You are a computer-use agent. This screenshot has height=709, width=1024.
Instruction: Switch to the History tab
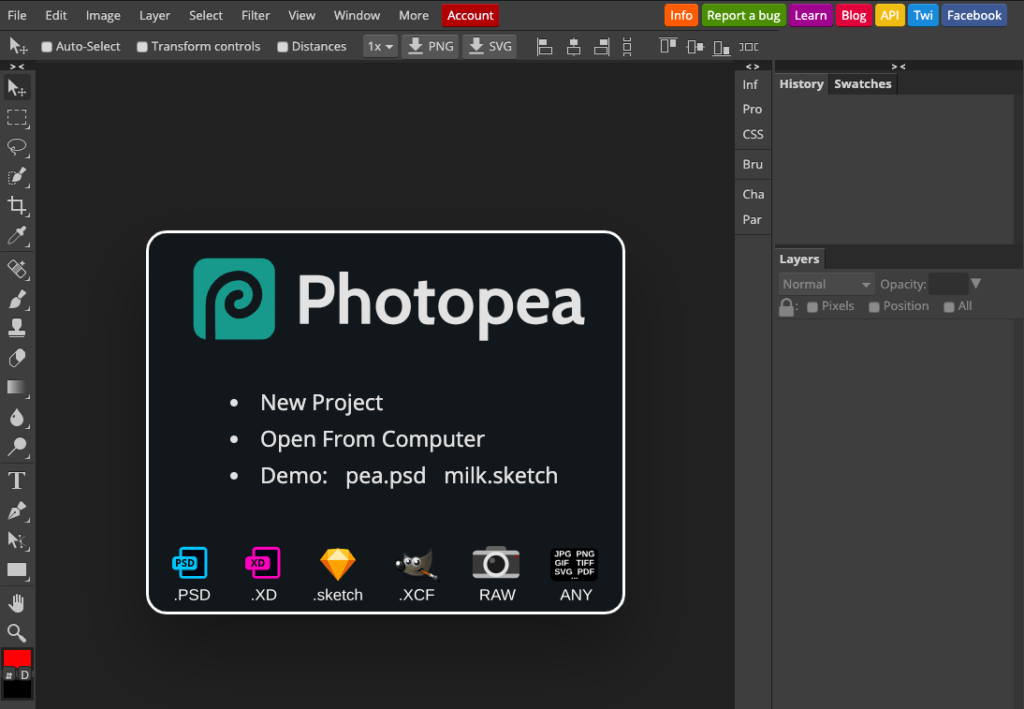tap(801, 84)
